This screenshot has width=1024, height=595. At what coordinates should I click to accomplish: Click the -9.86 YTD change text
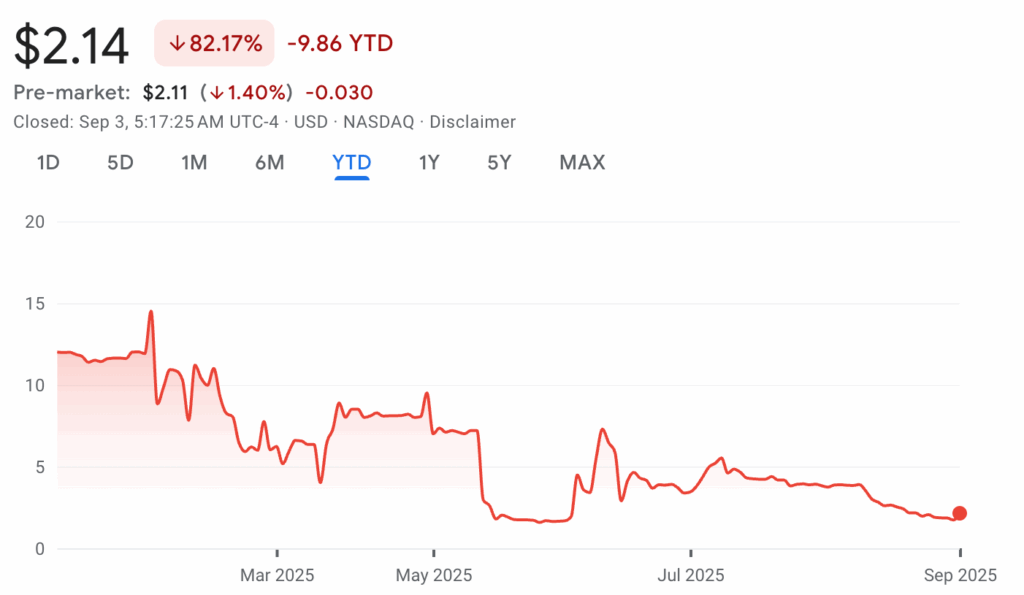[x=339, y=44]
